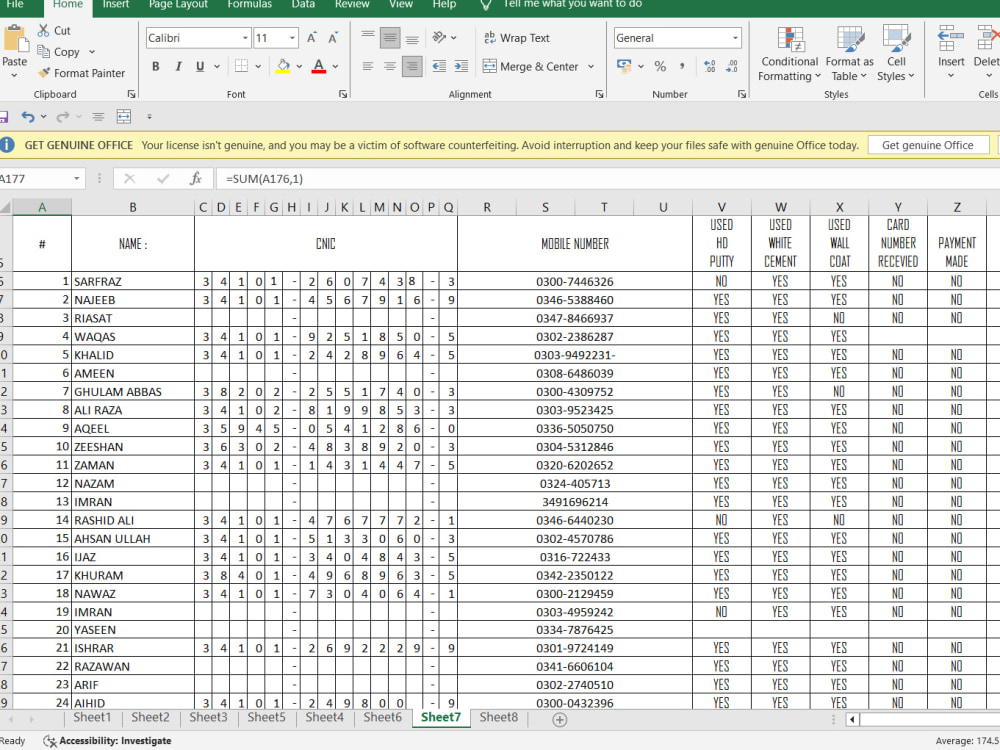Click the Copy icon
Image resolution: width=1000 pixels, height=750 pixels.
point(43,52)
